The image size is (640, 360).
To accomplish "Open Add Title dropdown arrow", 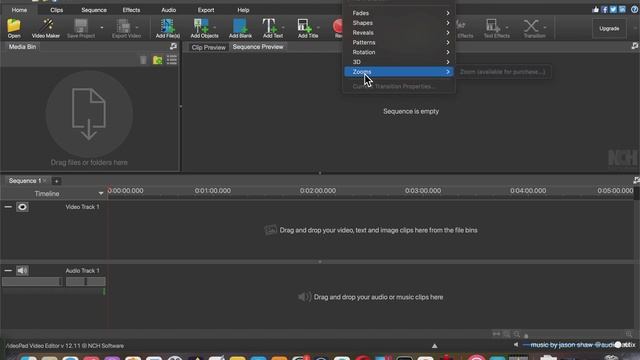I will click(318, 28).
